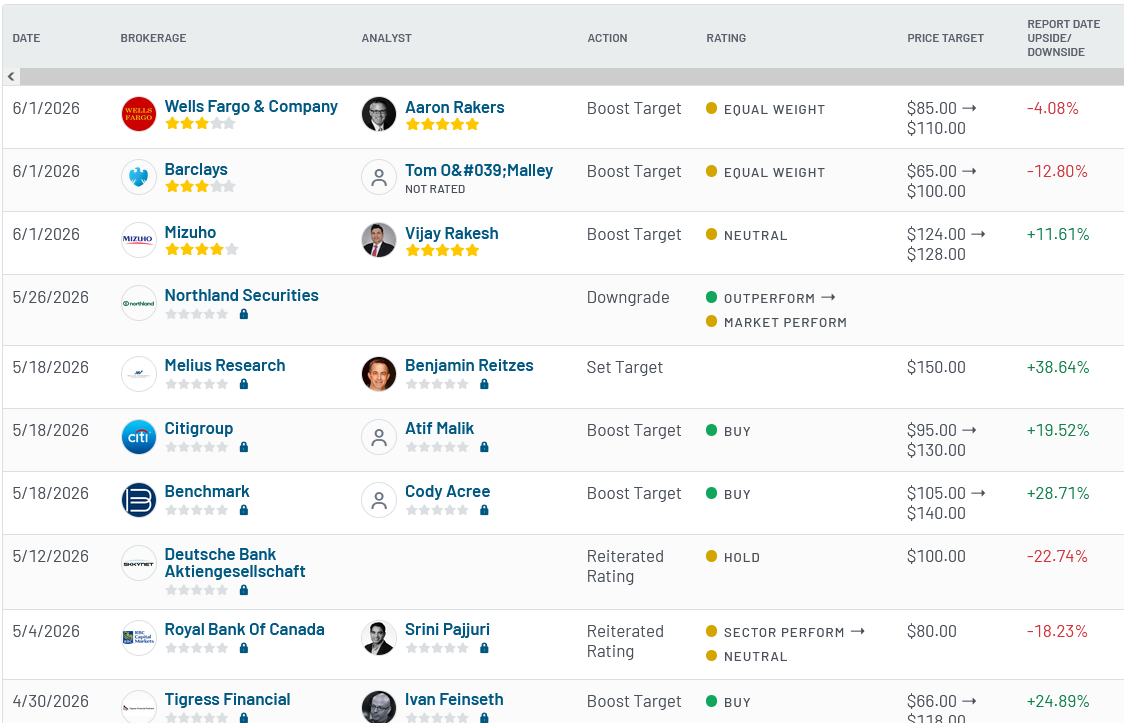1124x723 pixels.
Task: Click the Barclays eagle logo icon
Action: coord(138,177)
